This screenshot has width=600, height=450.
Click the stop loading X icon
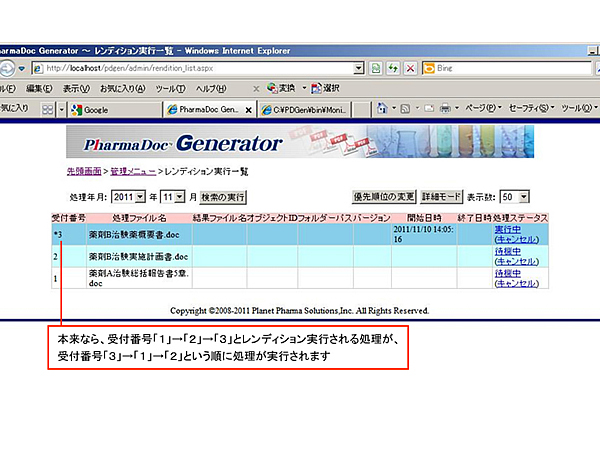pos(410,68)
